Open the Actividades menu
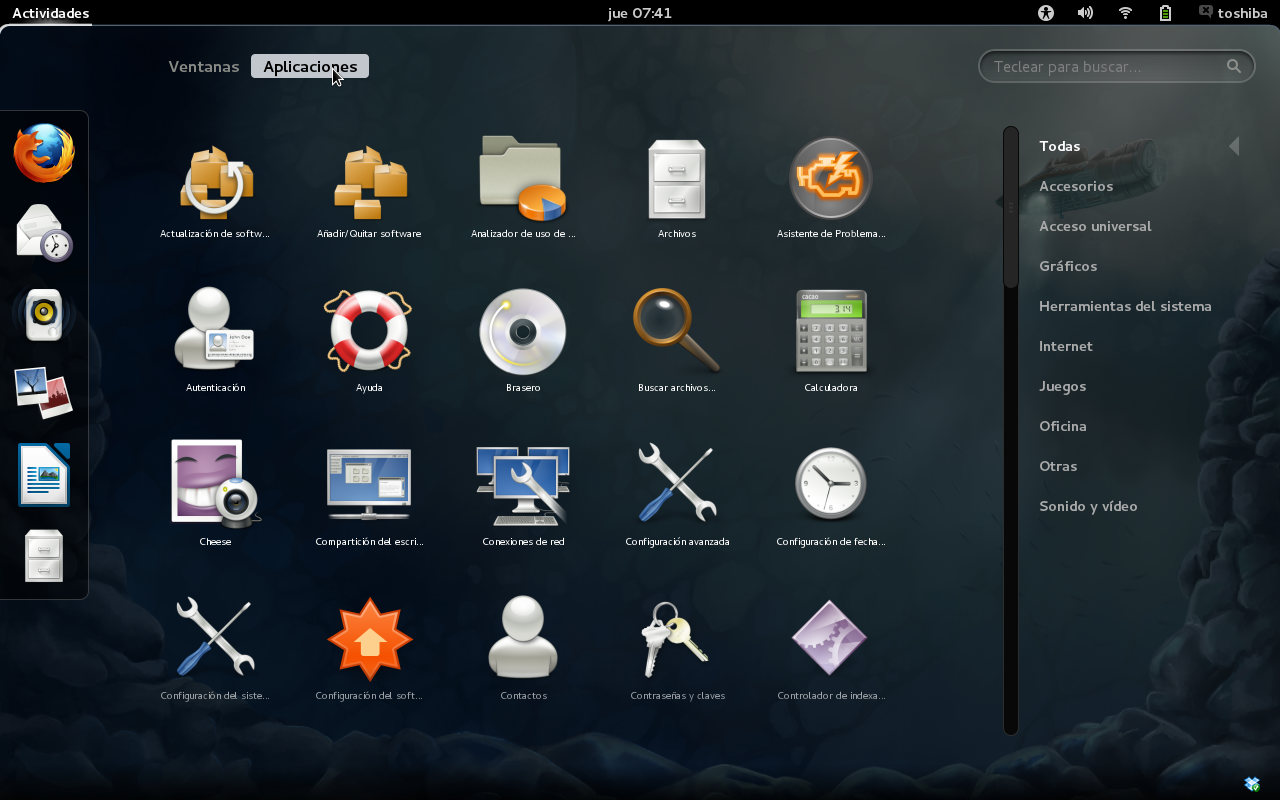1280x800 pixels. click(49, 13)
